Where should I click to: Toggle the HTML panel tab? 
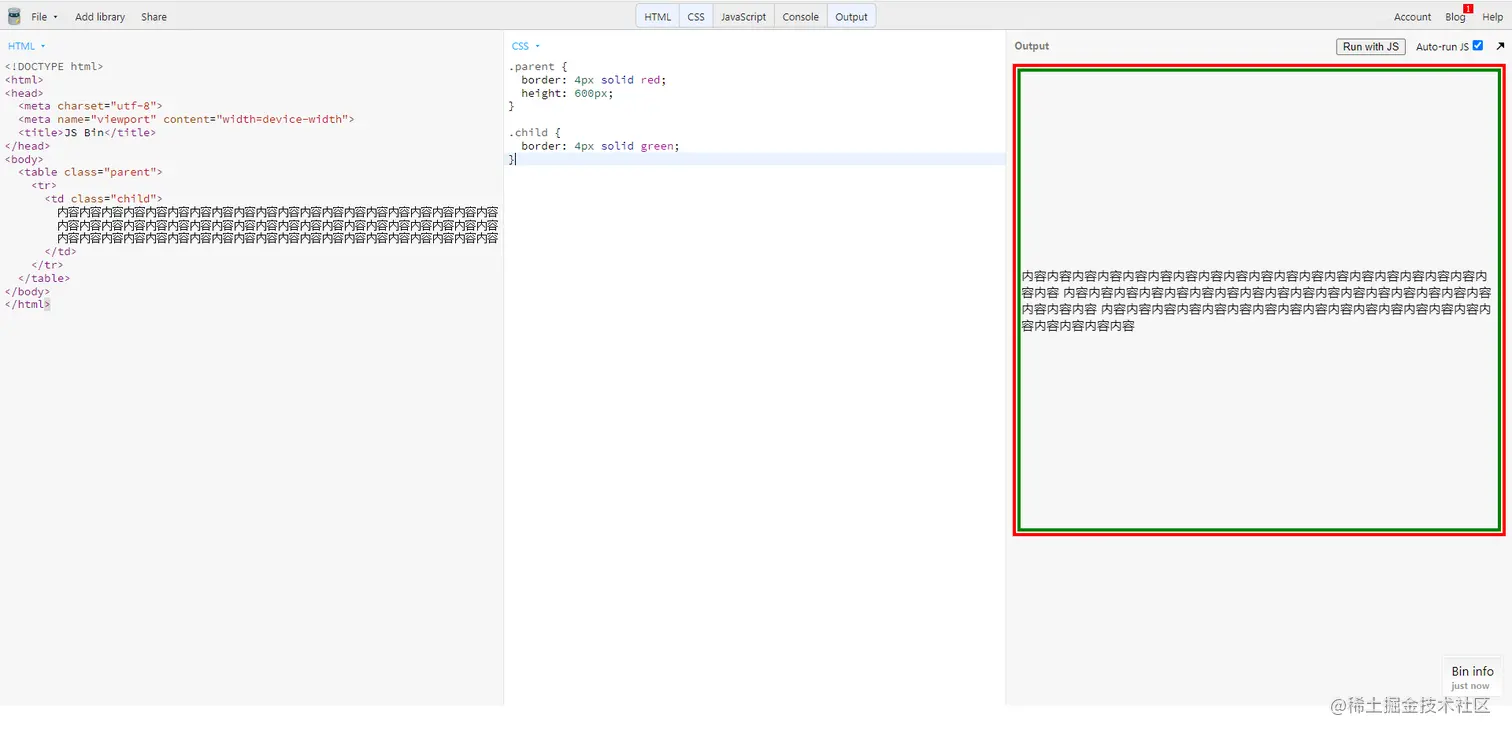[658, 16]
